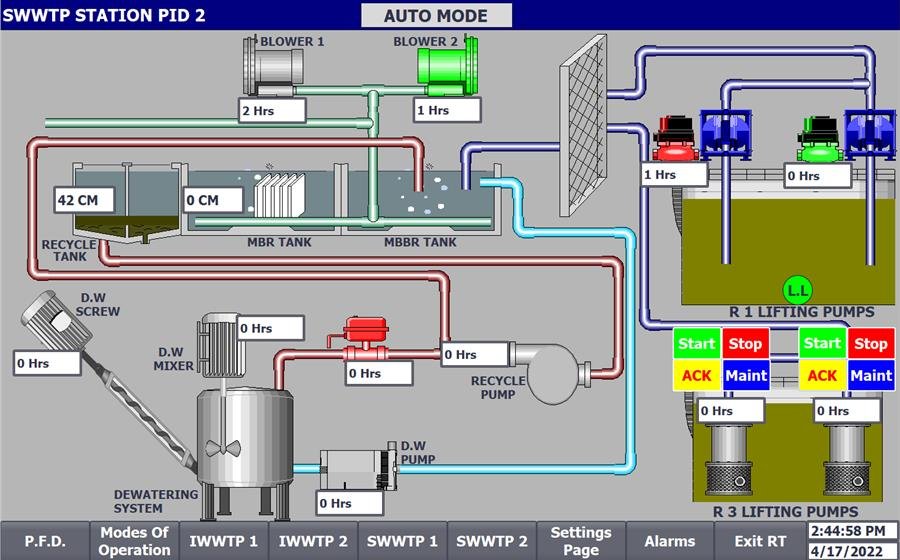The width and height of the screenshot is (900, 560).
Task: Switch to SWWTP 1 screen
Action: point(402,541)
